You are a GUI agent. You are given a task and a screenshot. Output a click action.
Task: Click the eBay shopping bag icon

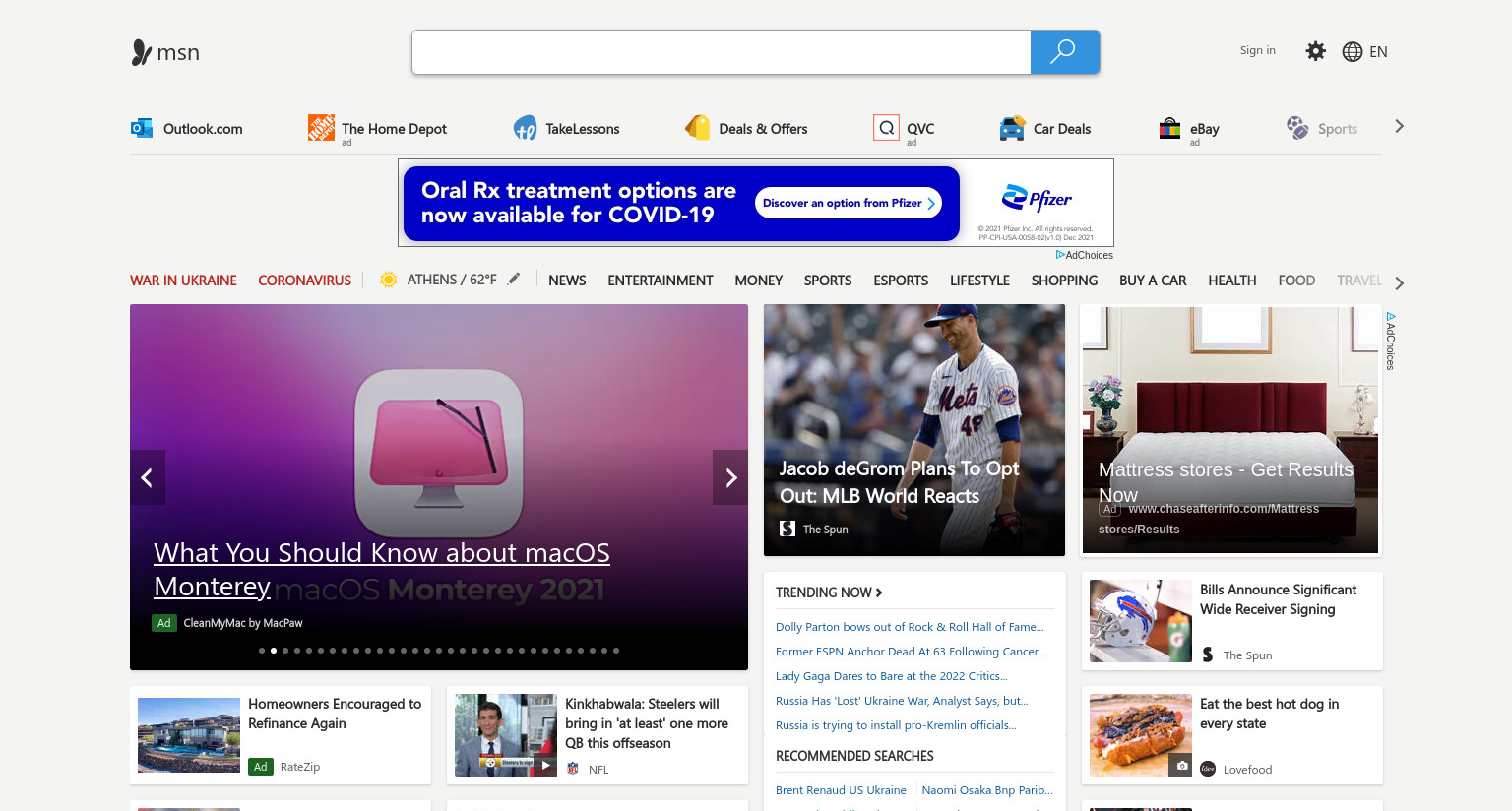pyautogui.click(x=1169, y=128)
